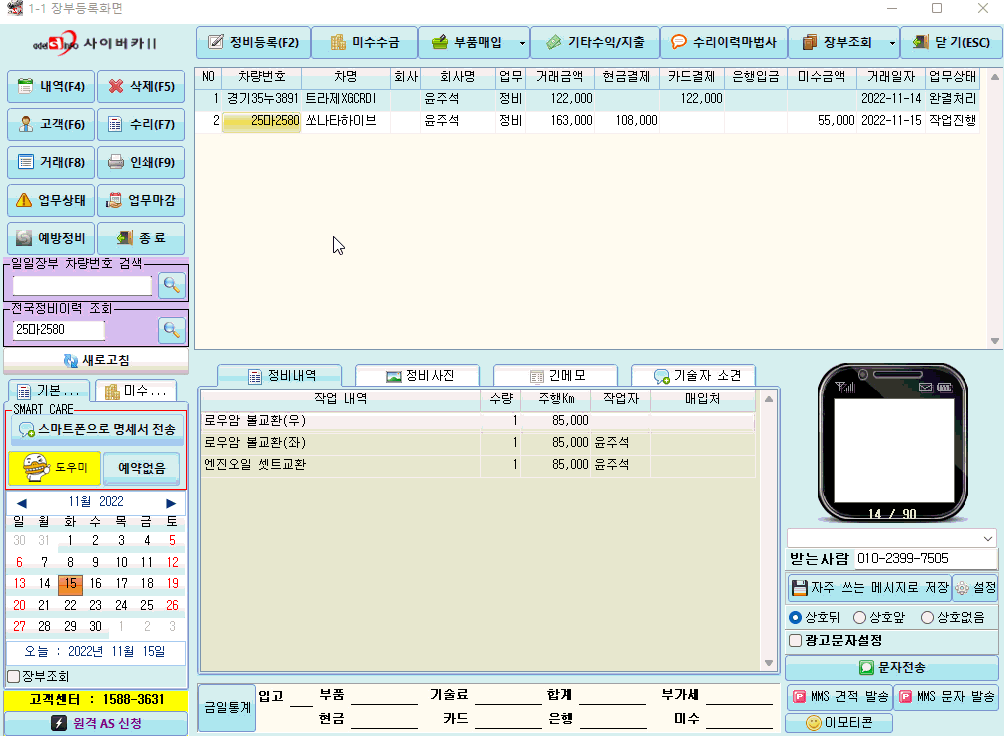Image resolution: width=1004 pixels, height=736 pixels.
Task: Select the 상호앞 radio option
Action: [859, 617]
